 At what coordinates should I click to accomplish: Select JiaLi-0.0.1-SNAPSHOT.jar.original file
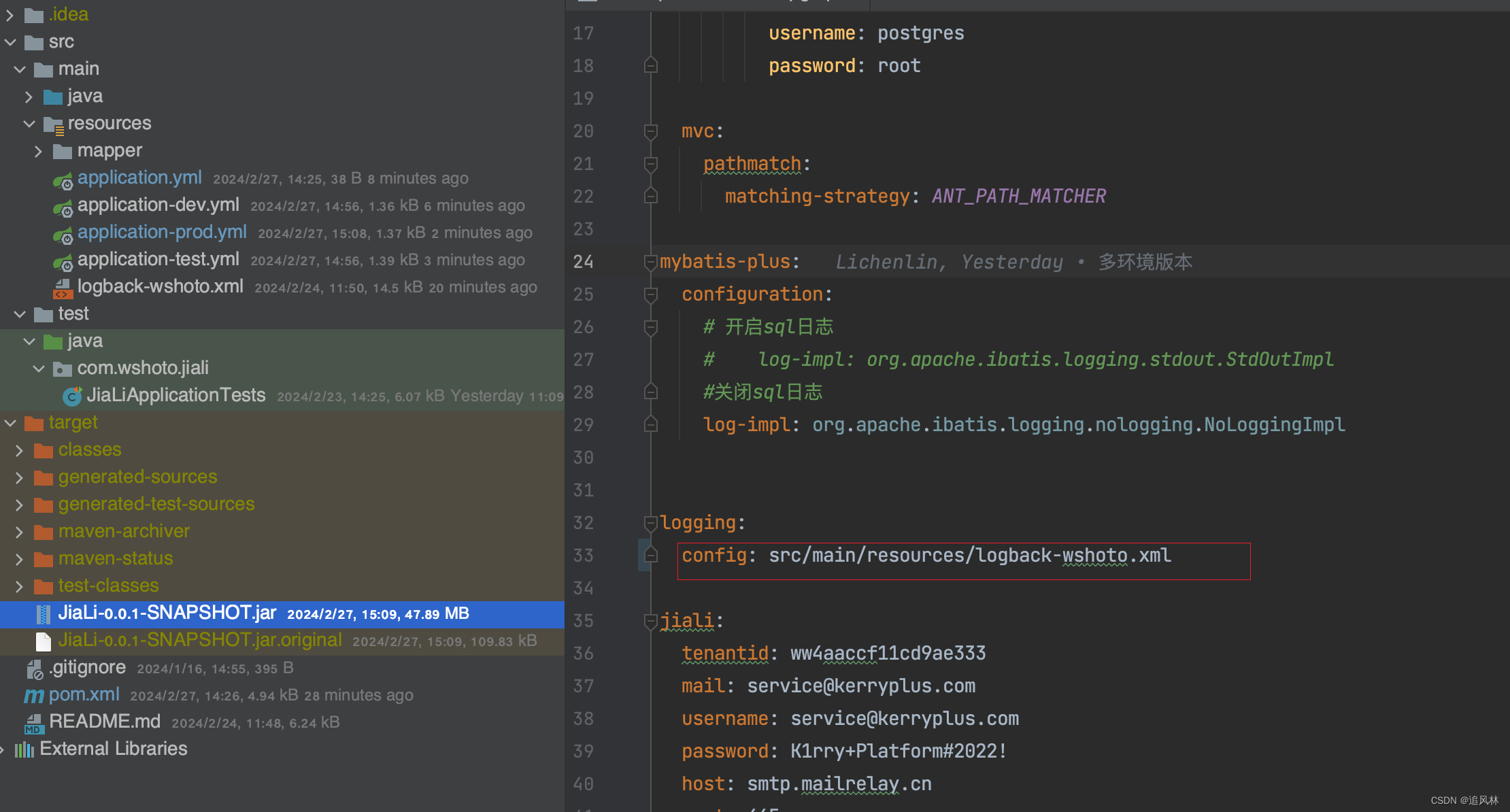coord(200,641)
